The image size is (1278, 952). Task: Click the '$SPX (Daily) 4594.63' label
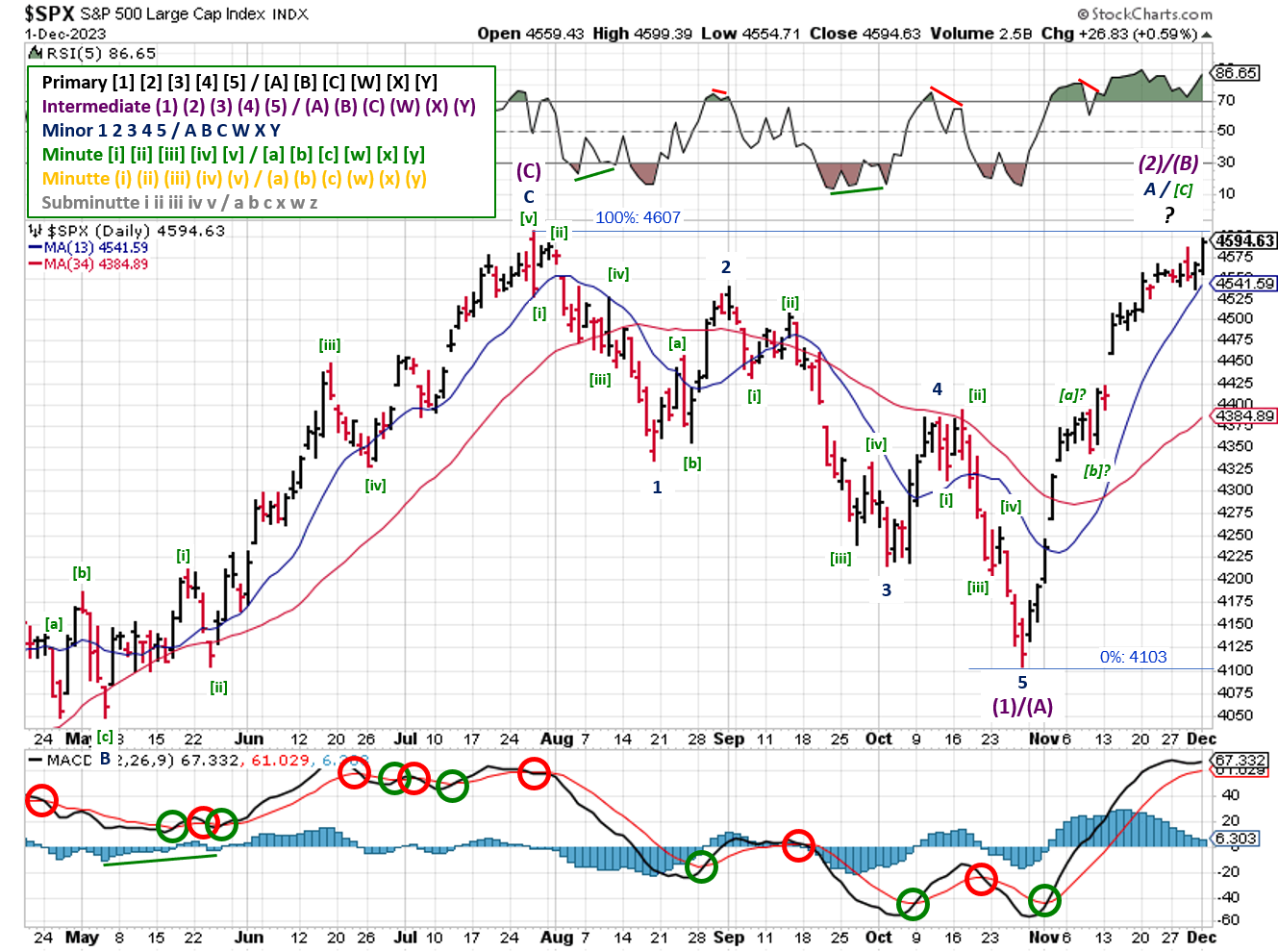pyautogui.click(x=135, y=231)
